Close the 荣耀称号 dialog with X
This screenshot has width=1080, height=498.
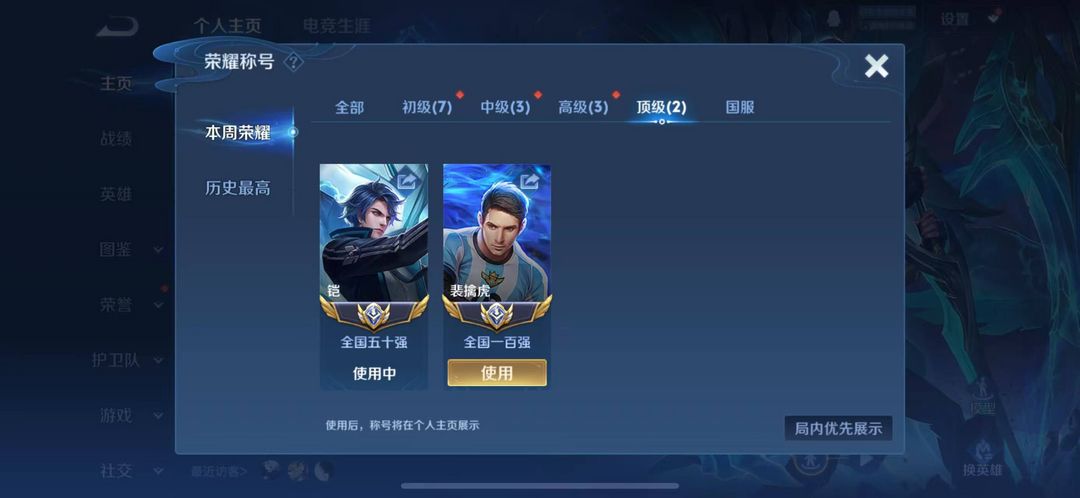[x=876, y=66]
